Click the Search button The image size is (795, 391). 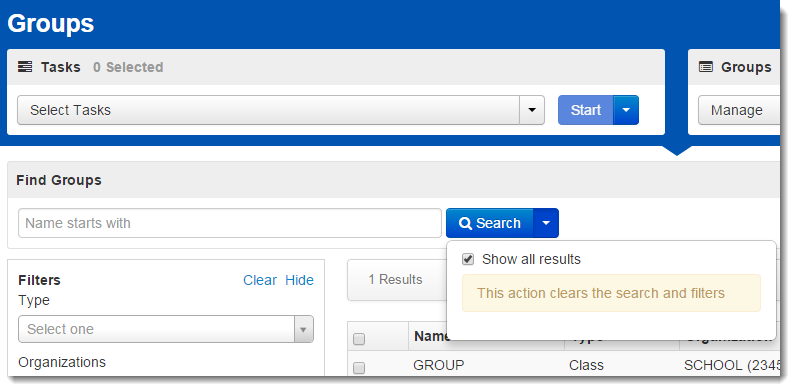click(490, 223)
